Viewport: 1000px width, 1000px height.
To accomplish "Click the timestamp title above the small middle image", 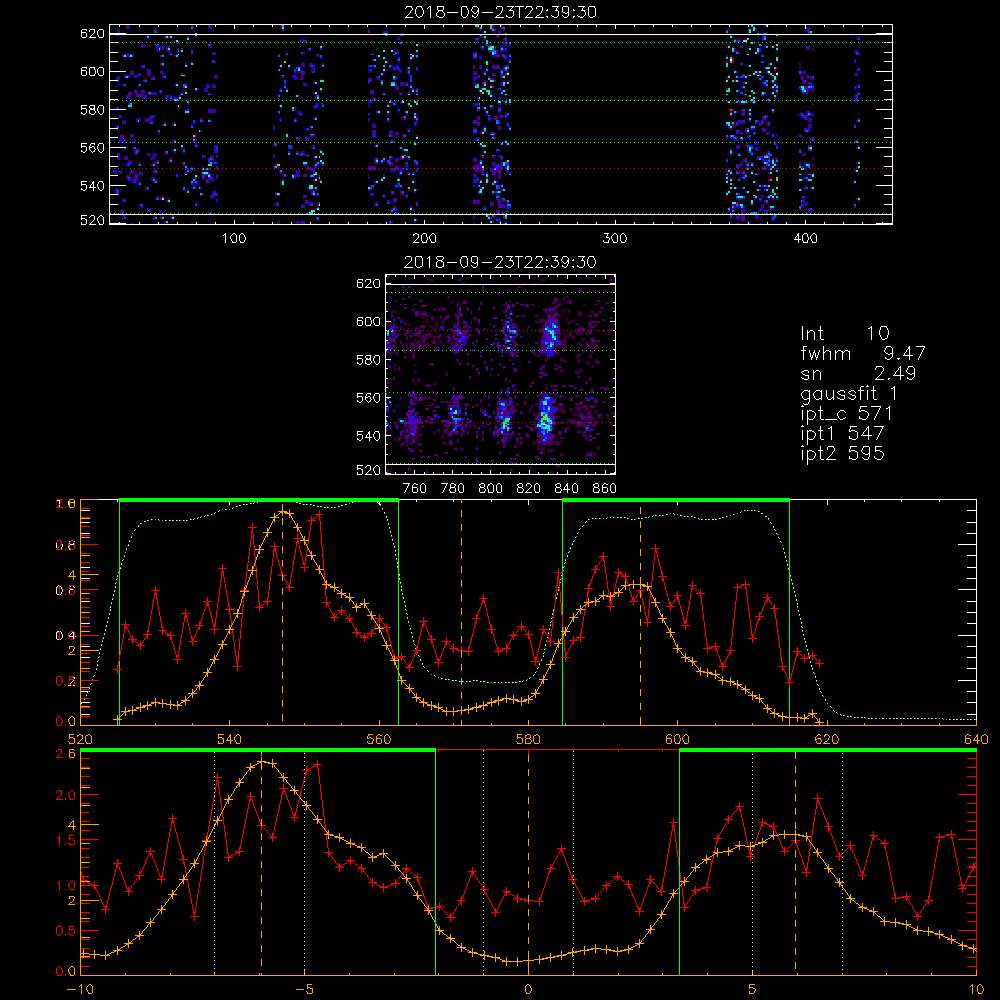I will 501,262.
